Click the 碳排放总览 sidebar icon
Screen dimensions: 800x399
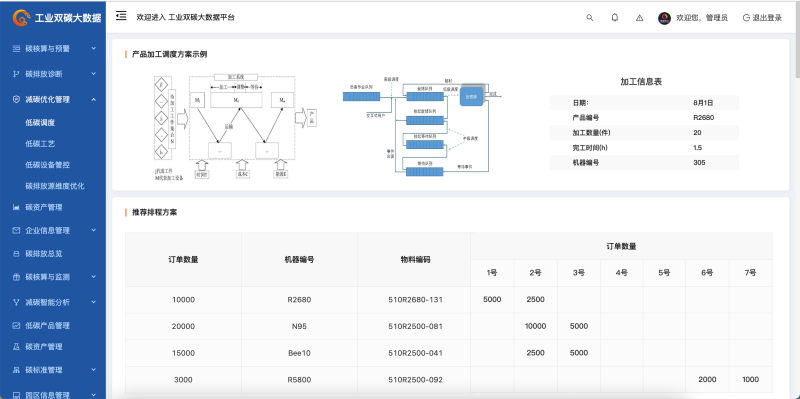pyautogui.click(x=16, y=254)
